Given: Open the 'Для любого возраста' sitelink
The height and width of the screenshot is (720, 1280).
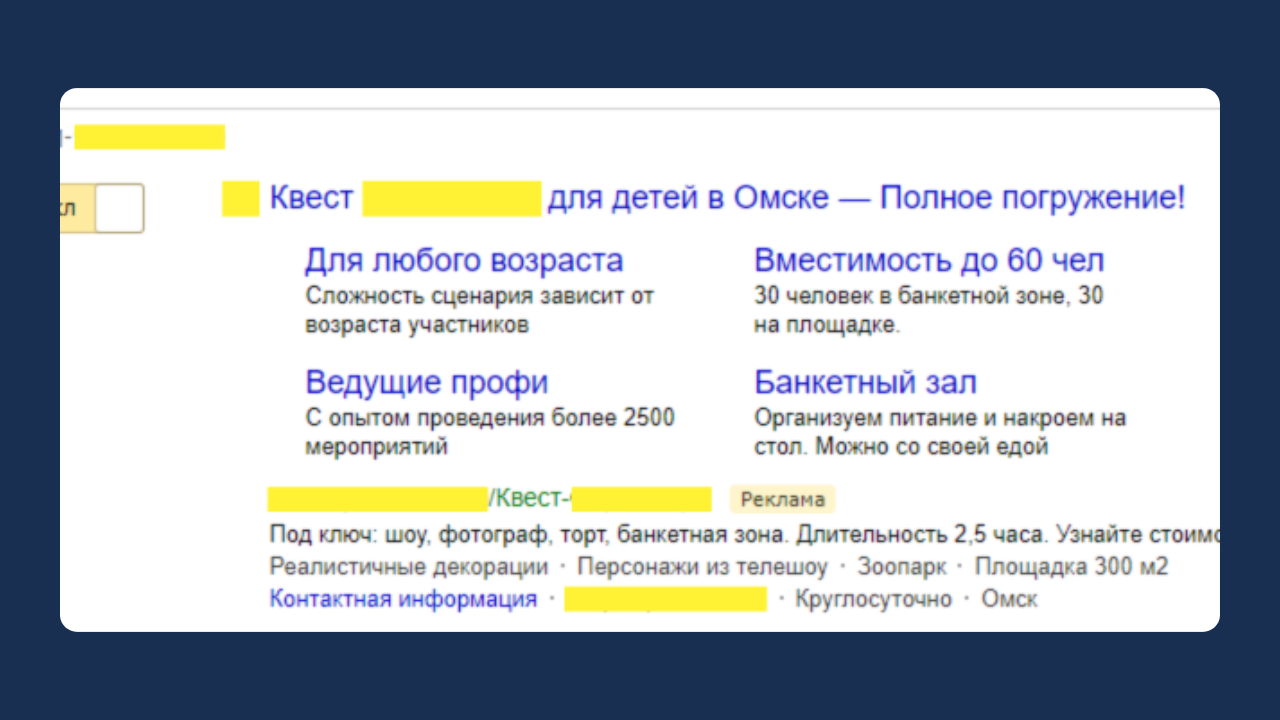Looking at the screenshot, I should (464, 261).
